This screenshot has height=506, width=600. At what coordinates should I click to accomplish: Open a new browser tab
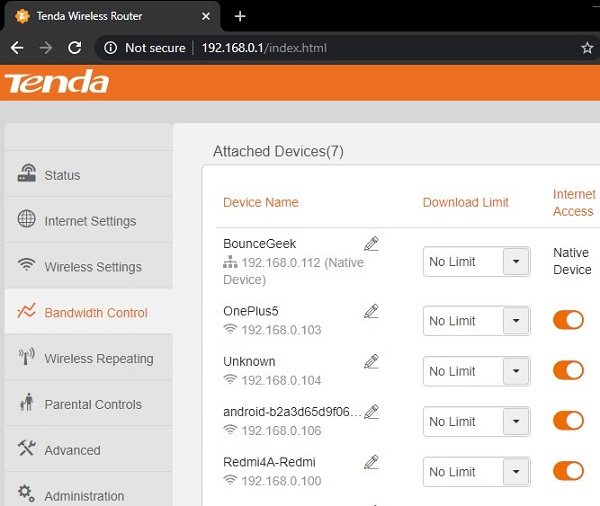[x=240, y=16]
